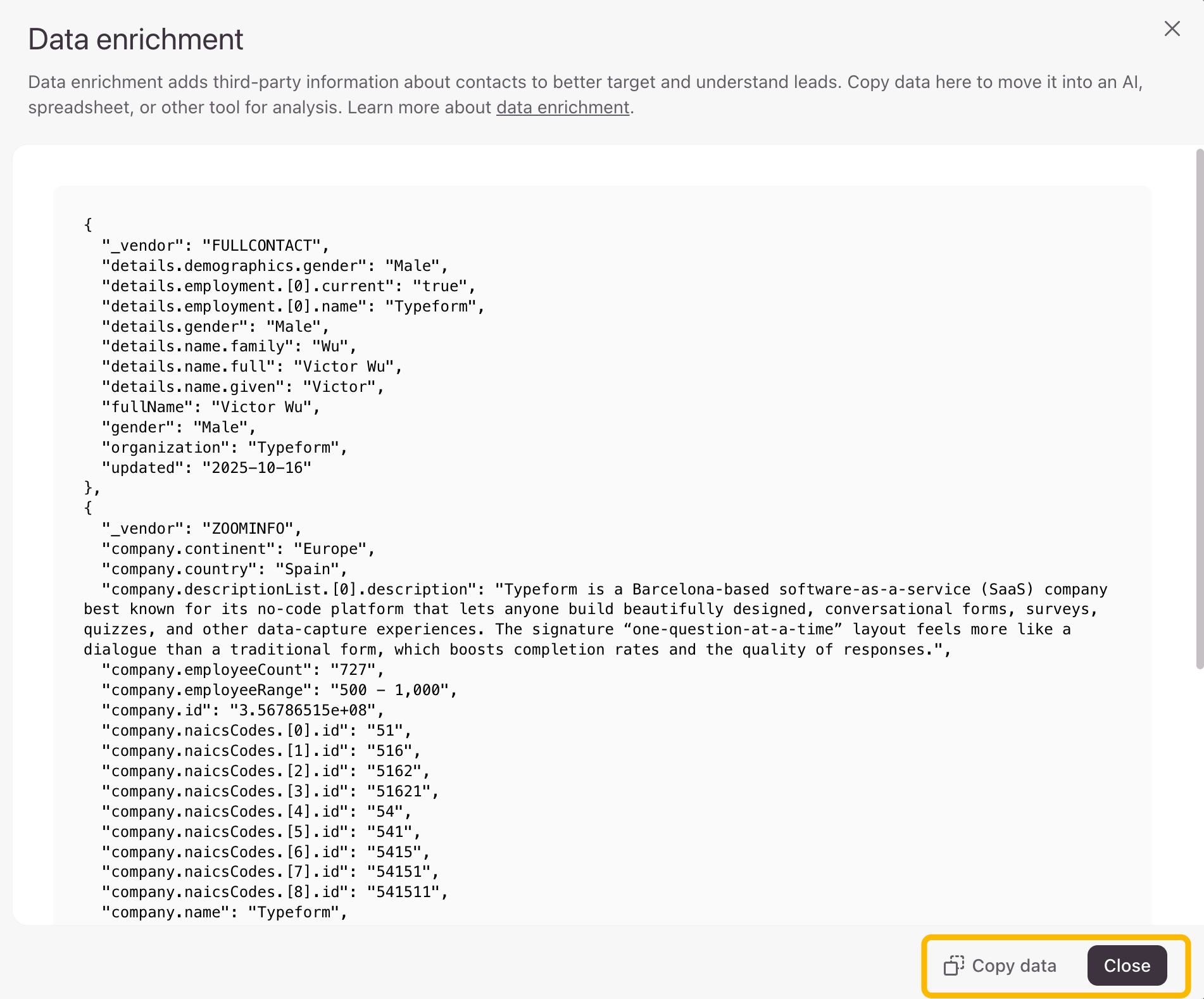Viewport: 1204px width, 999px height.
Task: Click the company.name "Typeform" line
Action: 224,912
